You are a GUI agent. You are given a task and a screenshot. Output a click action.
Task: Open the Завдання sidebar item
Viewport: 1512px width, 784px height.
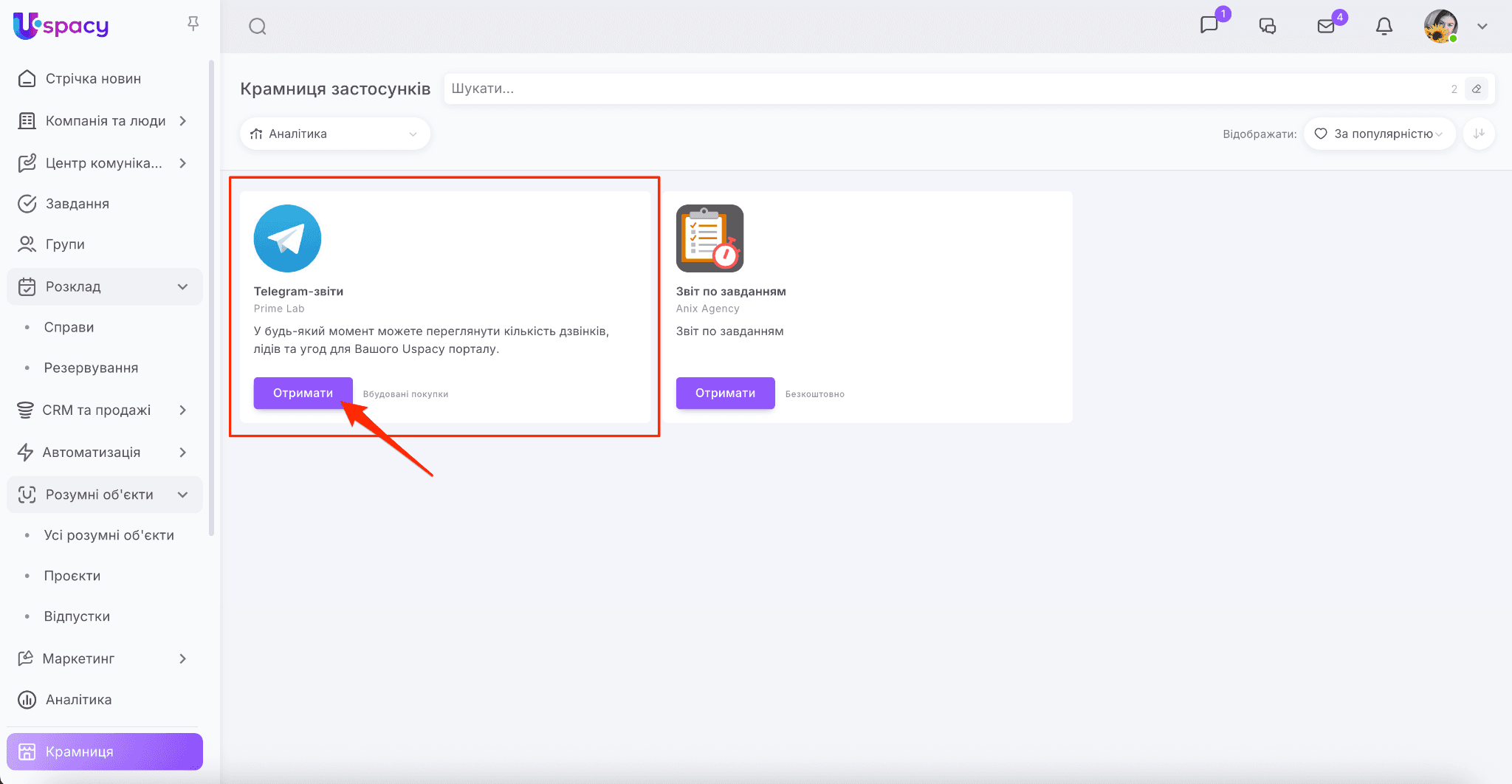point(77,204)
